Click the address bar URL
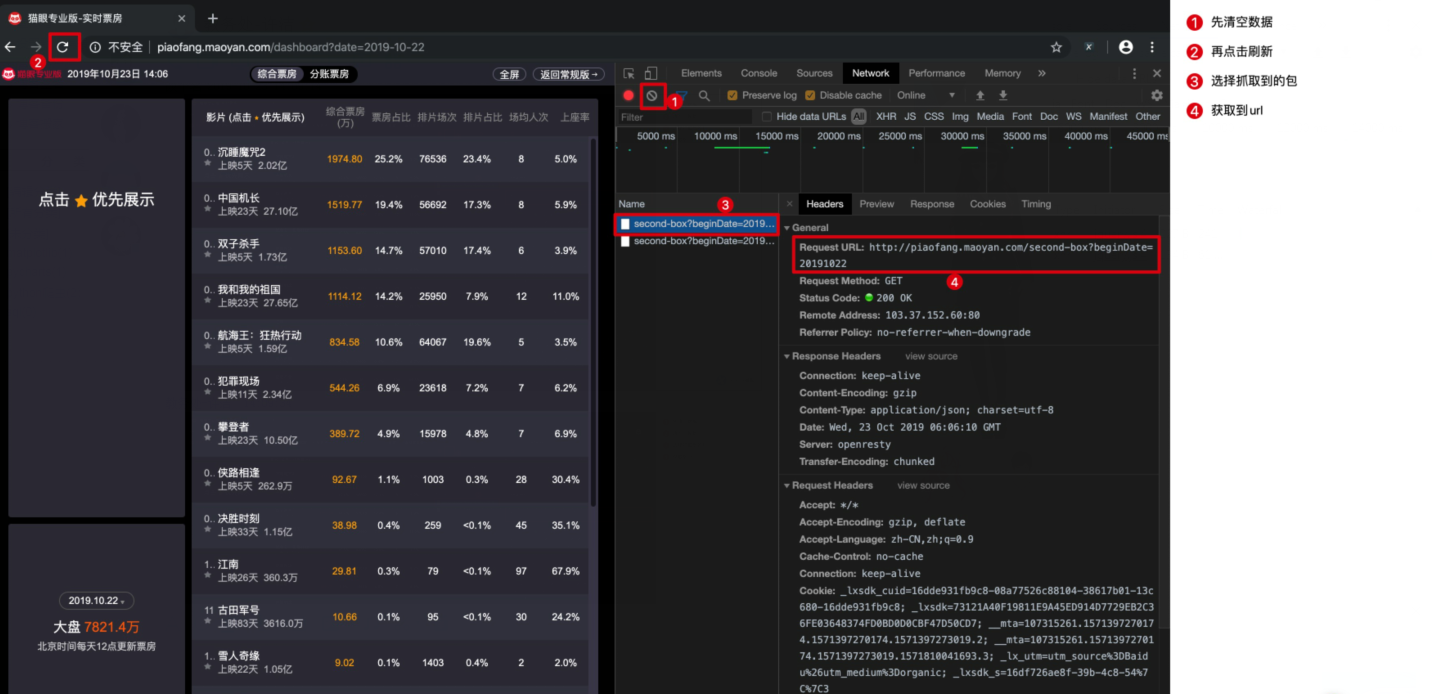 [x=291, y=47]
